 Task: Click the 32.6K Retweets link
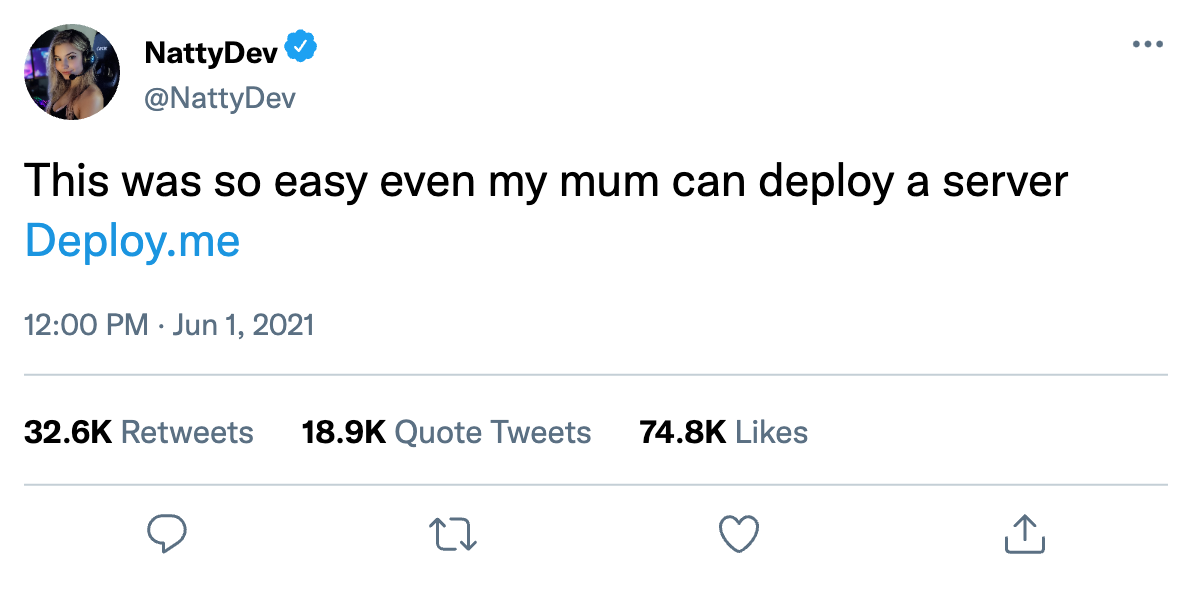pyautogui.click(x=138, y=432)
